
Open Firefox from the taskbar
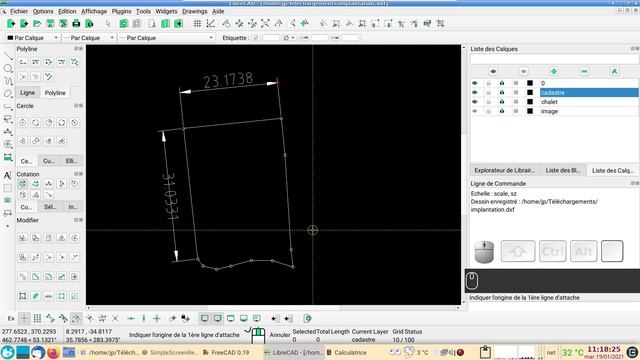click(53, 352)
